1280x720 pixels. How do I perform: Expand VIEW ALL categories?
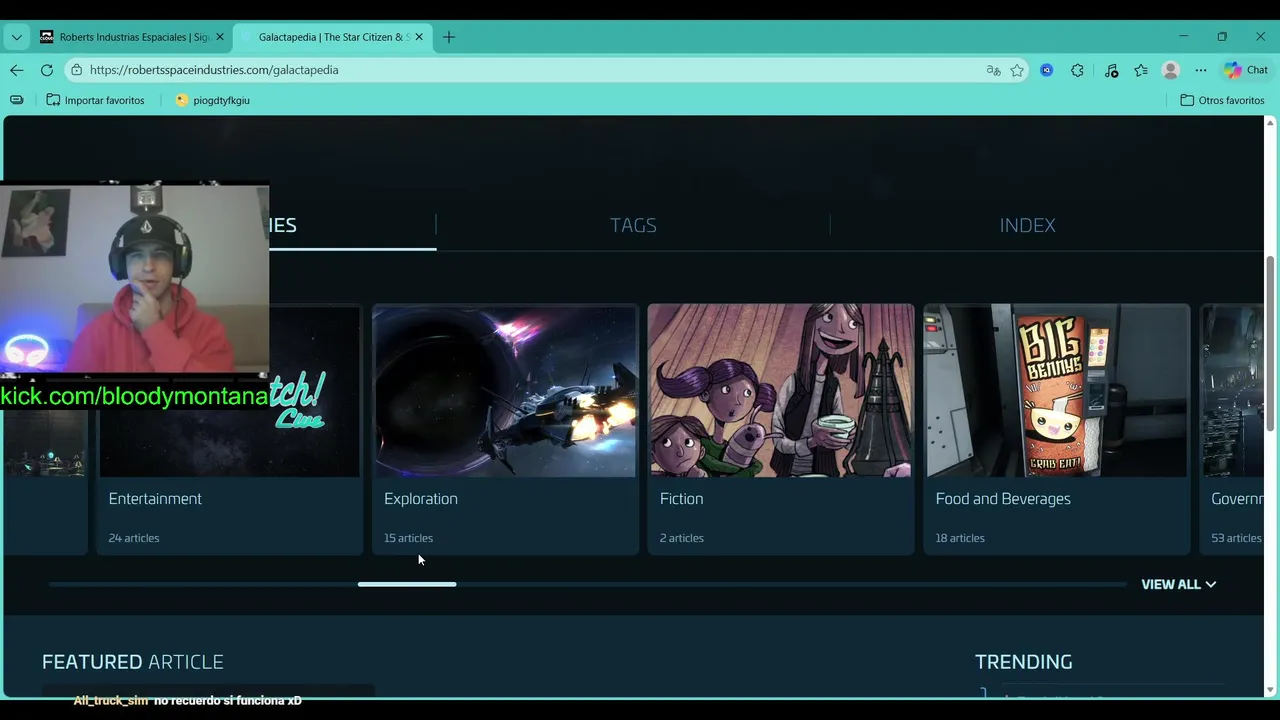(x=1178, y=584)
